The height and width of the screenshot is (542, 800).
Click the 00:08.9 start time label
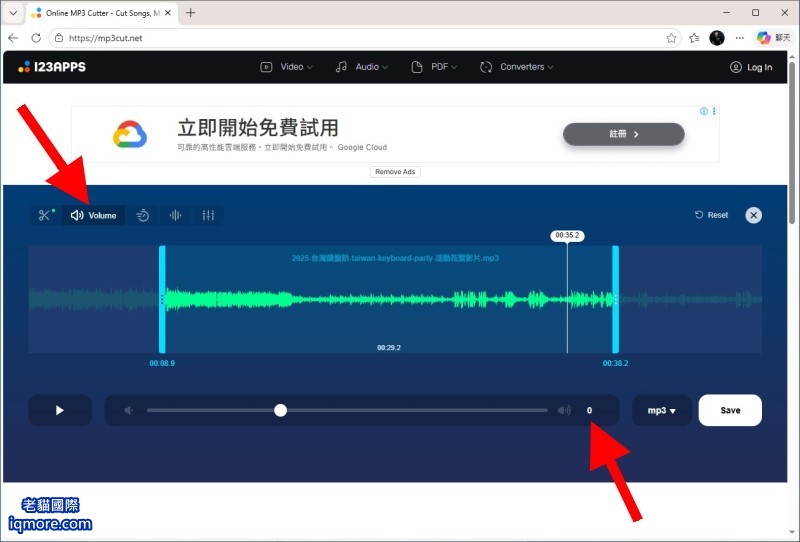pos(162,363)
